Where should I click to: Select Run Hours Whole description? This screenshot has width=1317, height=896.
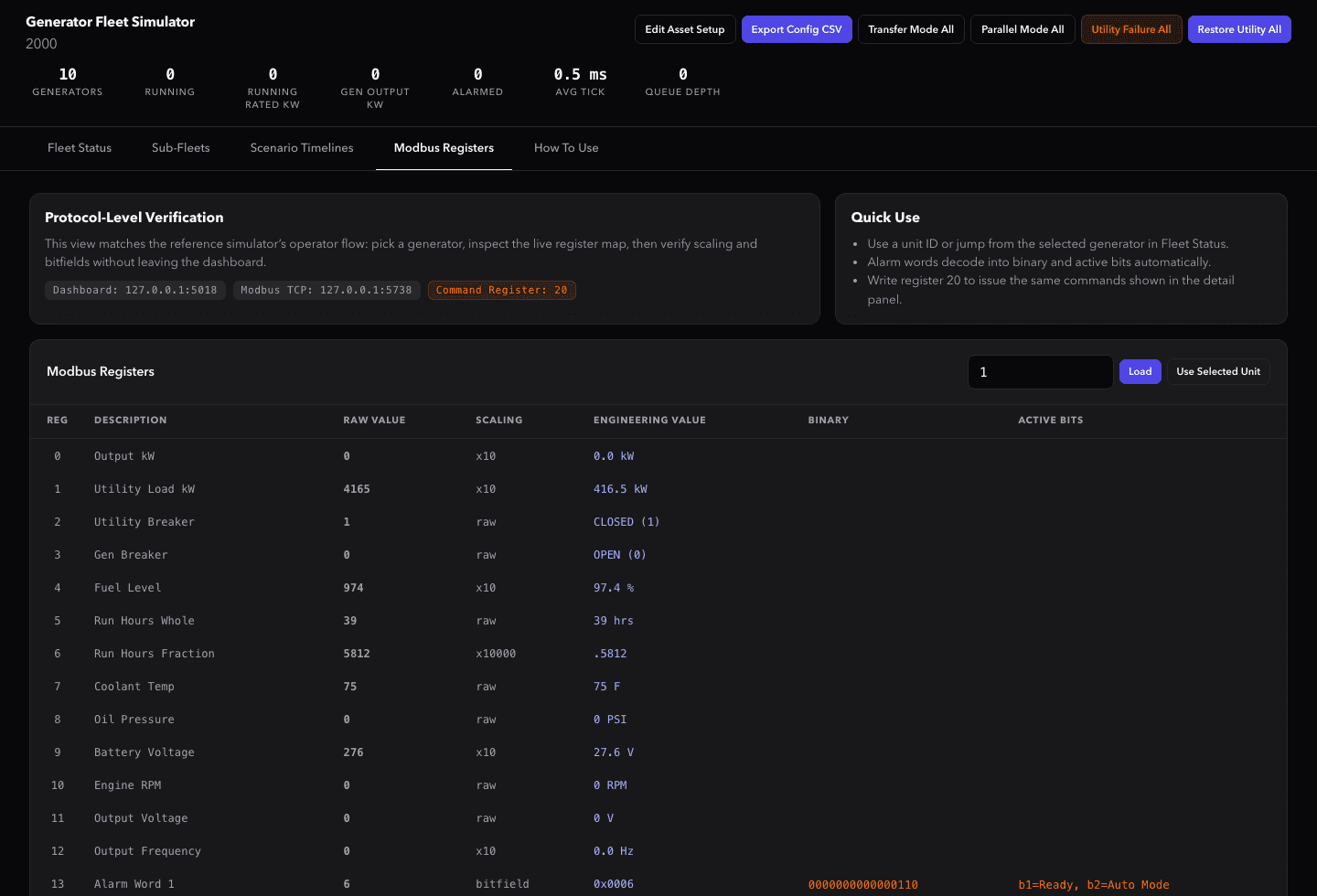[x=145, y=621]
